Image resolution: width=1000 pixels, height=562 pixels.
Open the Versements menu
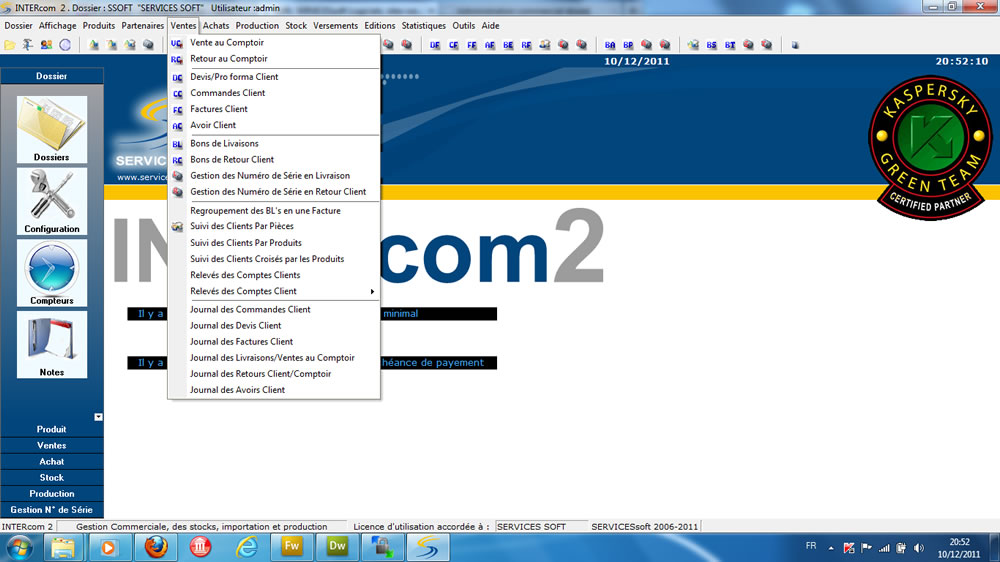[x=335, y=26]
